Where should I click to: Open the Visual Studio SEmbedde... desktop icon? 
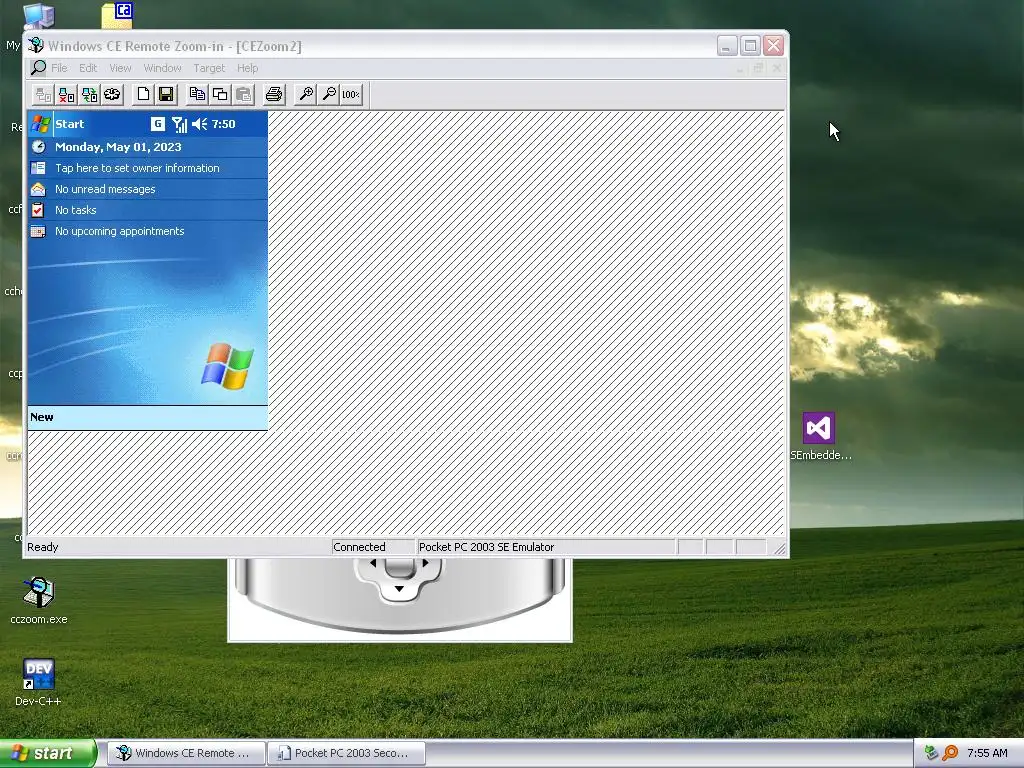click(x=819, y=436)
